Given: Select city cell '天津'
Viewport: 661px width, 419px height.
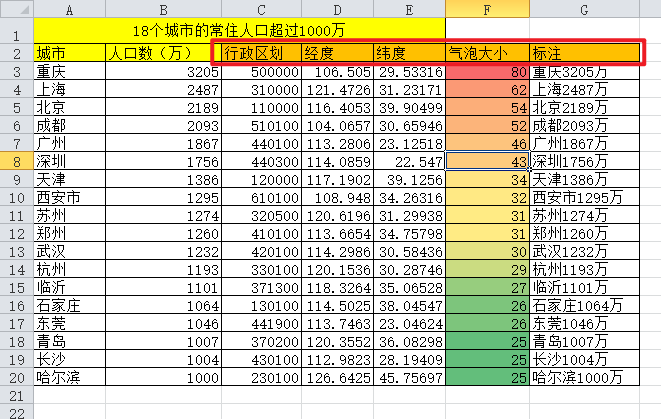Looking at the screenshot, I should (70, 180).
